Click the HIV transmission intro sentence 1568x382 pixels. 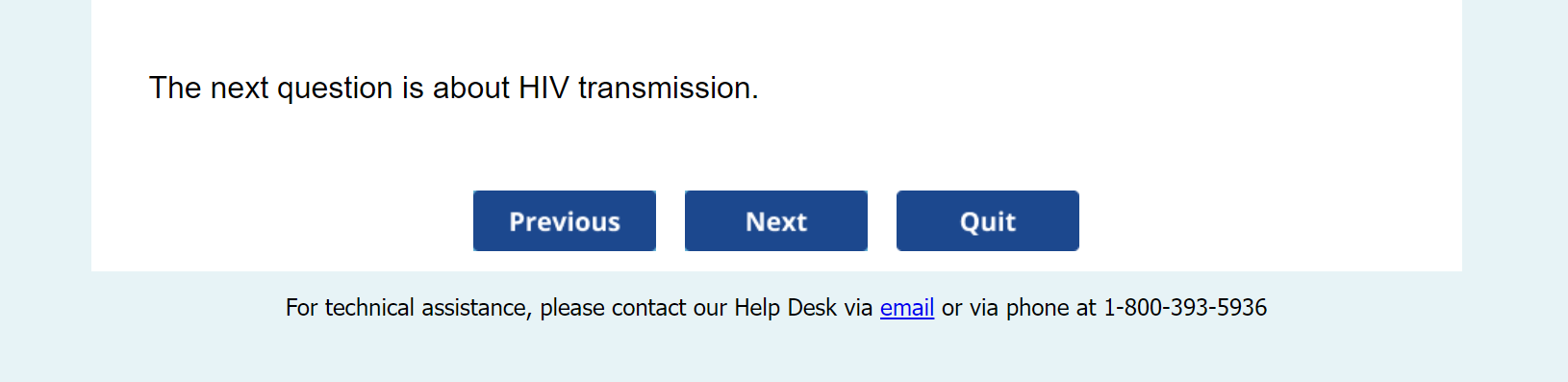click(x=454, y=88)
